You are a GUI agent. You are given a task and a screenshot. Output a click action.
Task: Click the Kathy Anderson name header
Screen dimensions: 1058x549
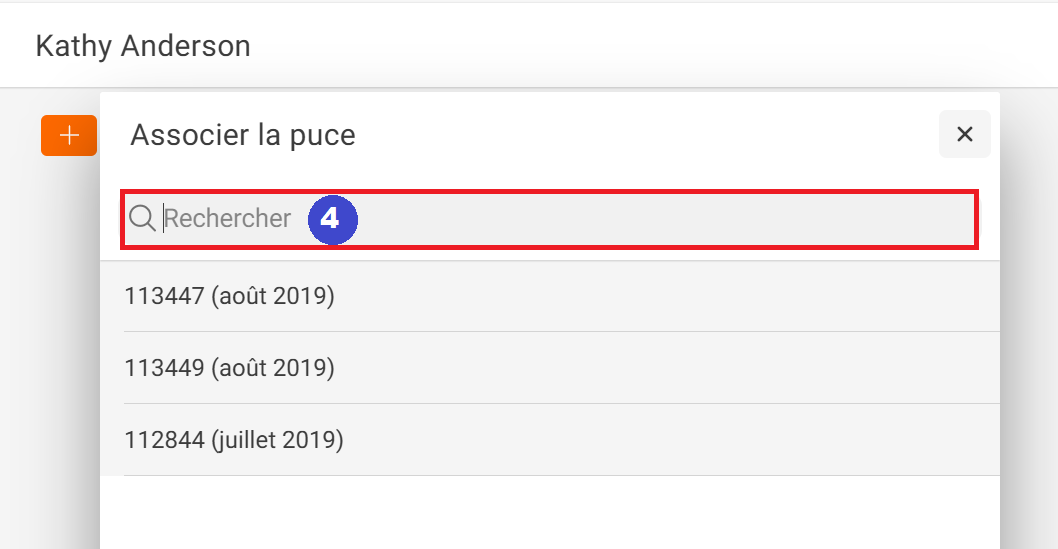(x=143, y=47)
